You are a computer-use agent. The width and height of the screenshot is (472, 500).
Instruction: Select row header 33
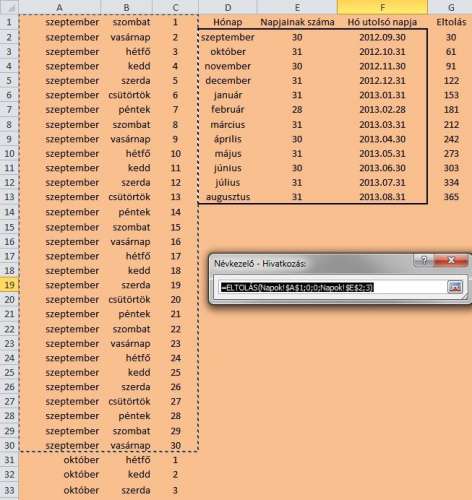[x=9, y=490]
